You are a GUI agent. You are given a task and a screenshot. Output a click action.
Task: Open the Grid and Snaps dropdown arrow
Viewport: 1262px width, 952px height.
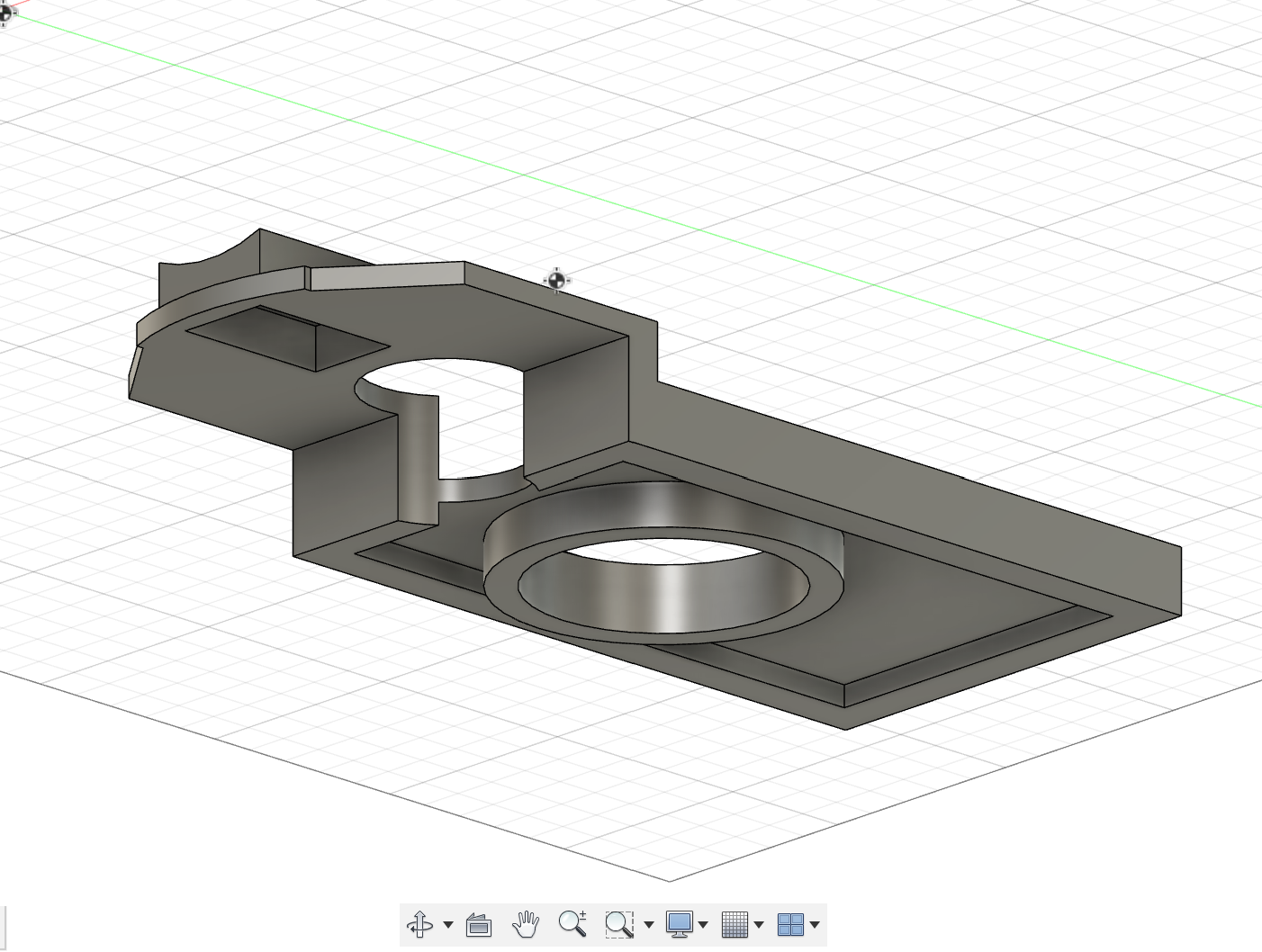tap(759, 925)
